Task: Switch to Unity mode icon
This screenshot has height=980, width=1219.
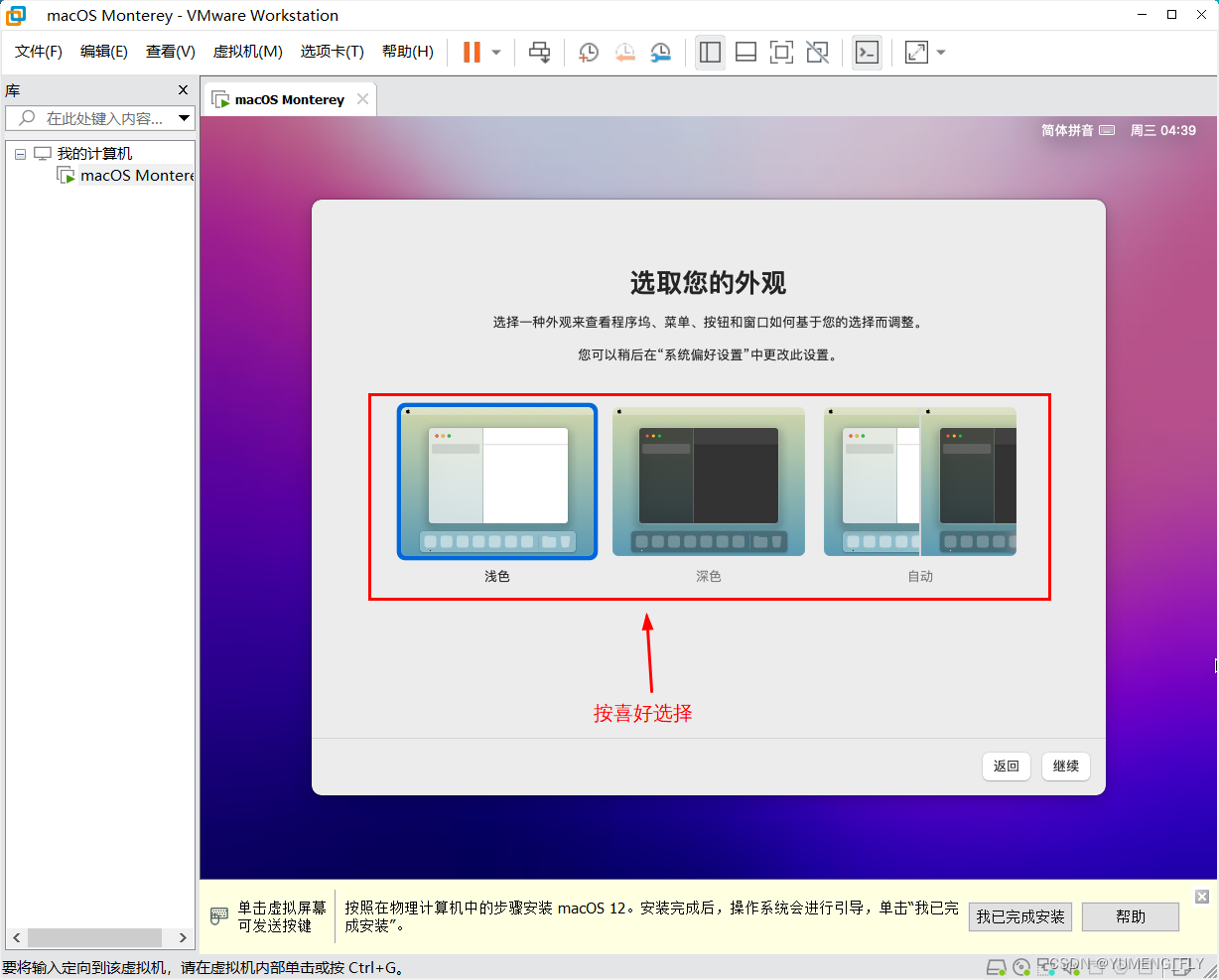Action: tap(817, 53)
